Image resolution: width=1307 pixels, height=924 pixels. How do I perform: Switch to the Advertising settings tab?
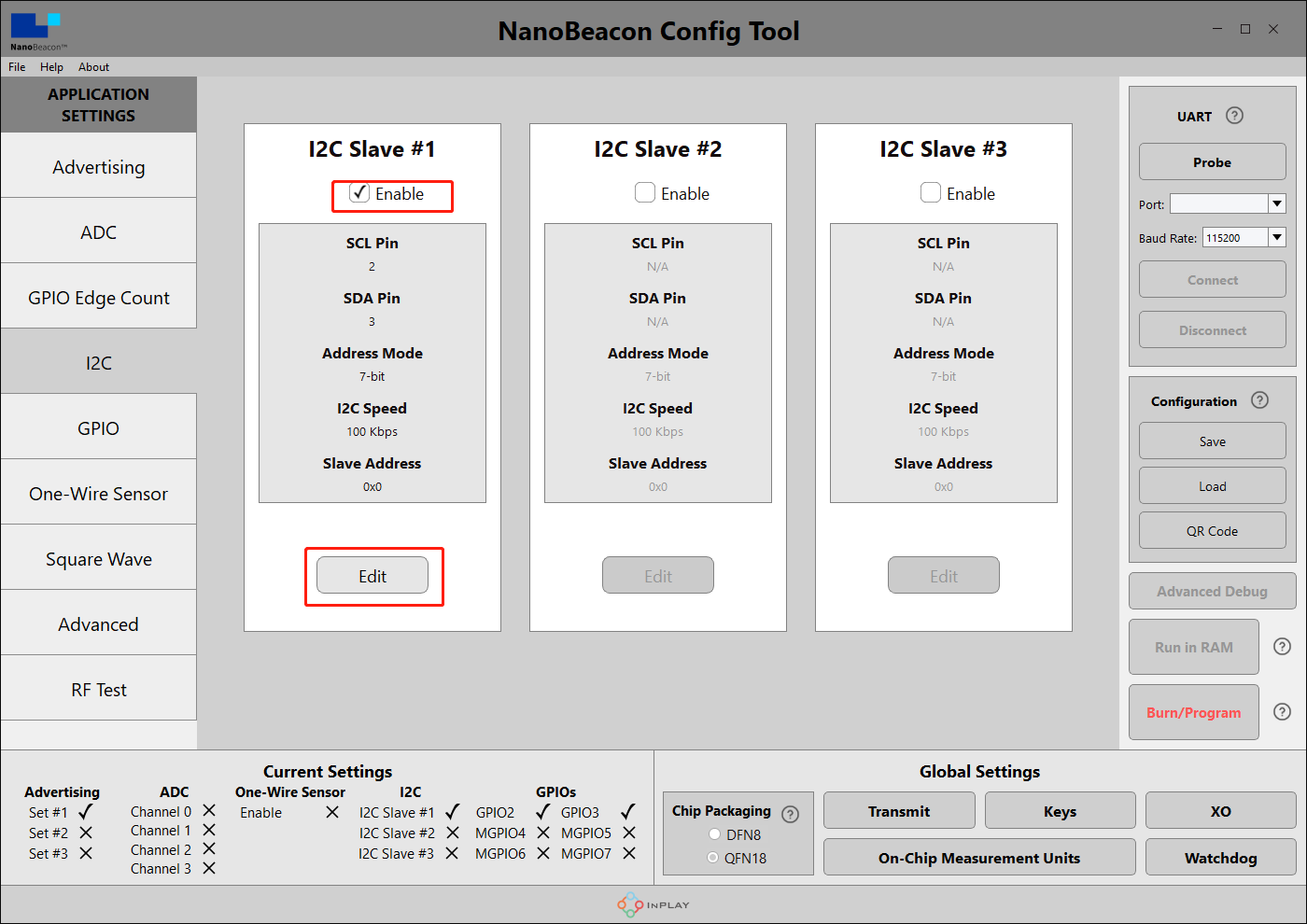pos(99,167)
